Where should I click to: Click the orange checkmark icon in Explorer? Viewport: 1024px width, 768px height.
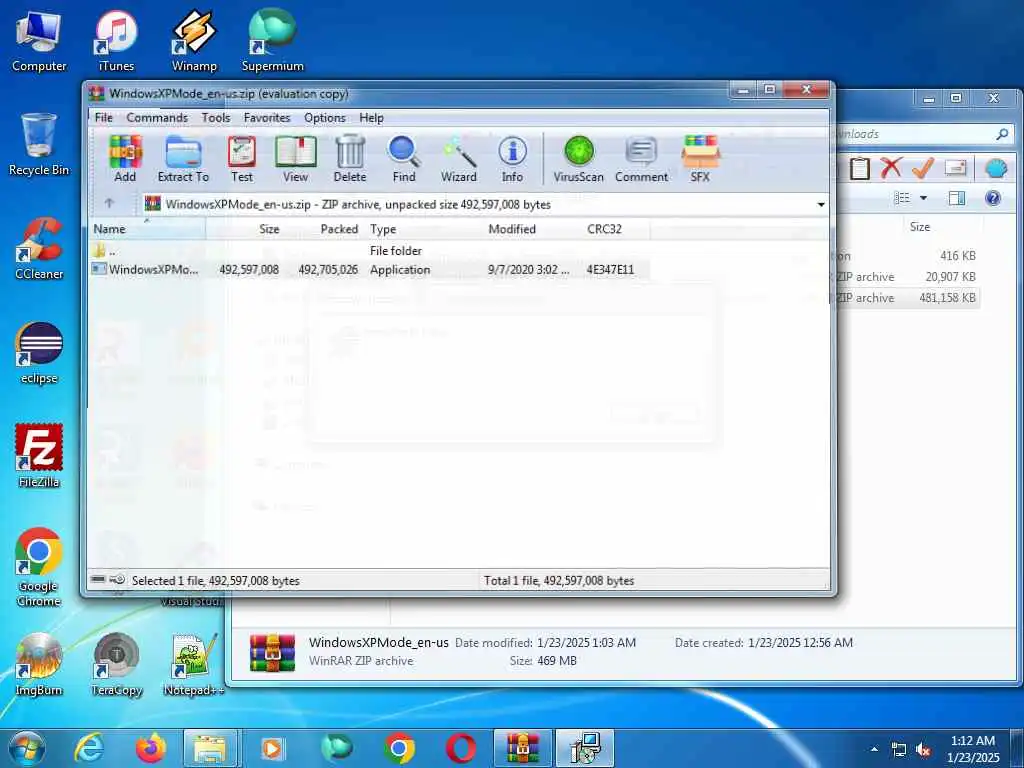pos(923,168)
